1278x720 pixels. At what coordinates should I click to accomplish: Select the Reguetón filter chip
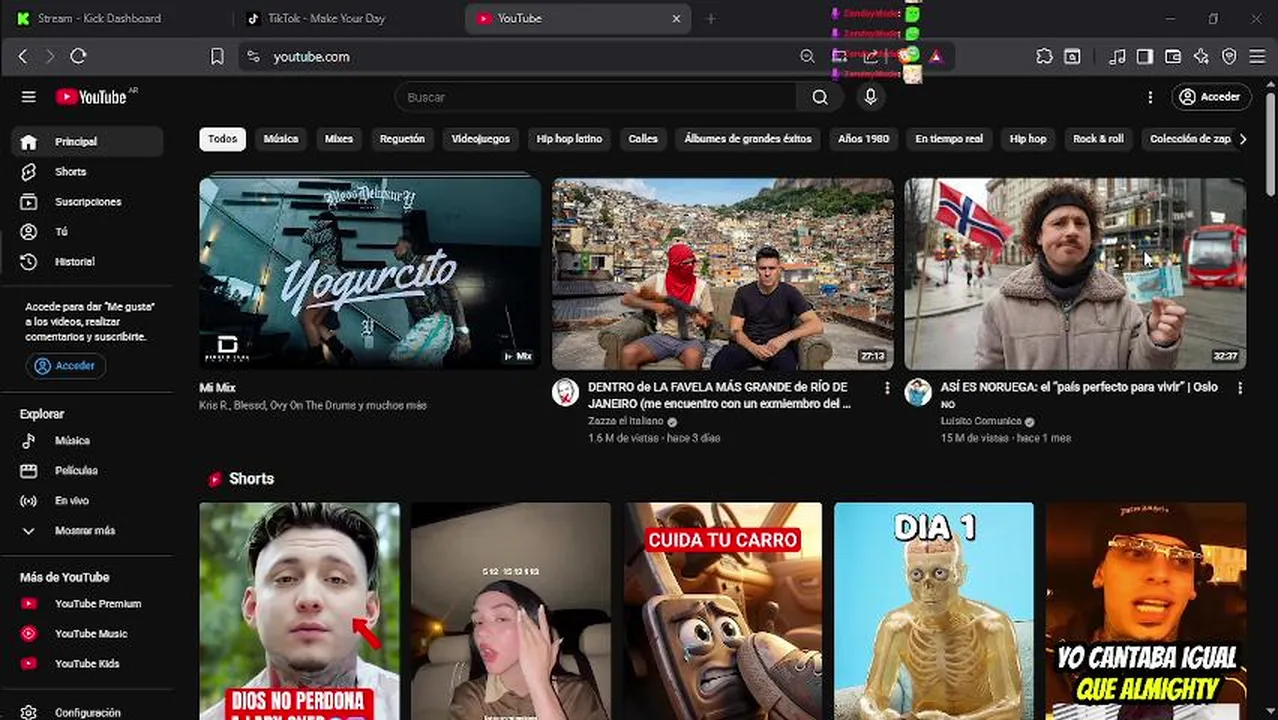(402, 139)
